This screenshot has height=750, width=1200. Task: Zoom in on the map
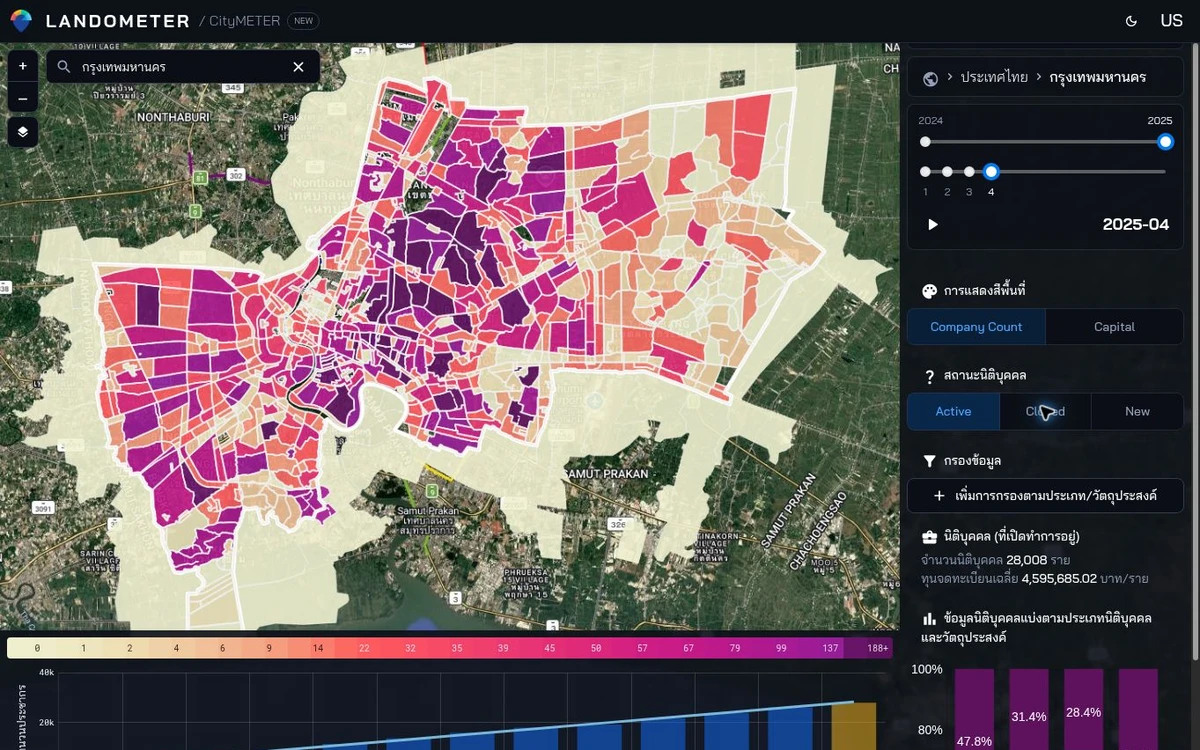[x=23, y=67]
